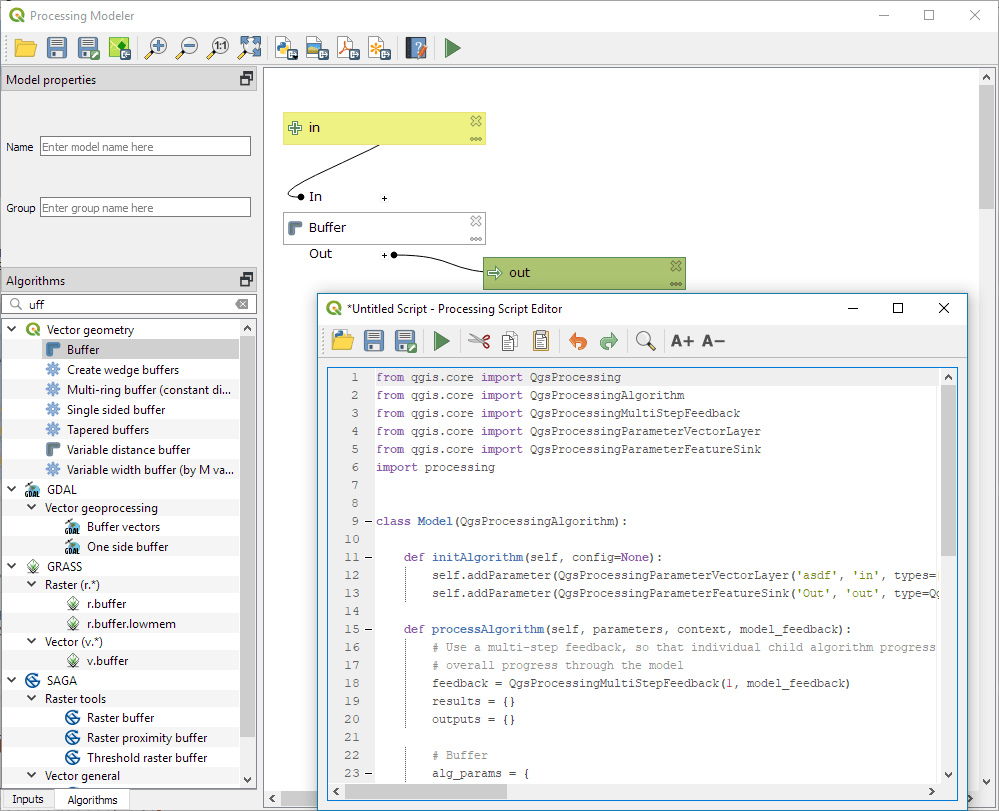
Task: Collapse Raster (r.*) subgroup
Action: pyautogui.click(x=31, y=584)
